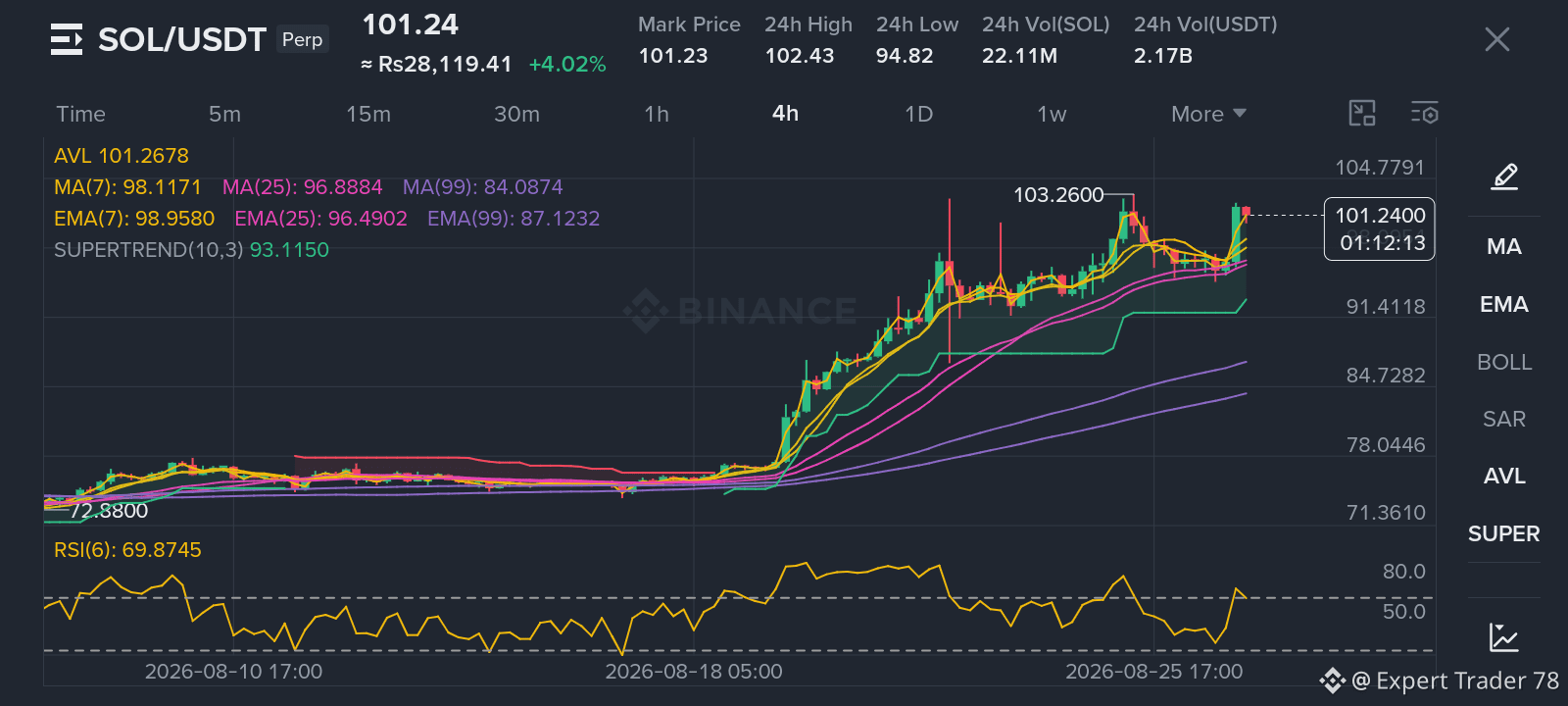Switch to the Time chart tab

tap(80, 114)
